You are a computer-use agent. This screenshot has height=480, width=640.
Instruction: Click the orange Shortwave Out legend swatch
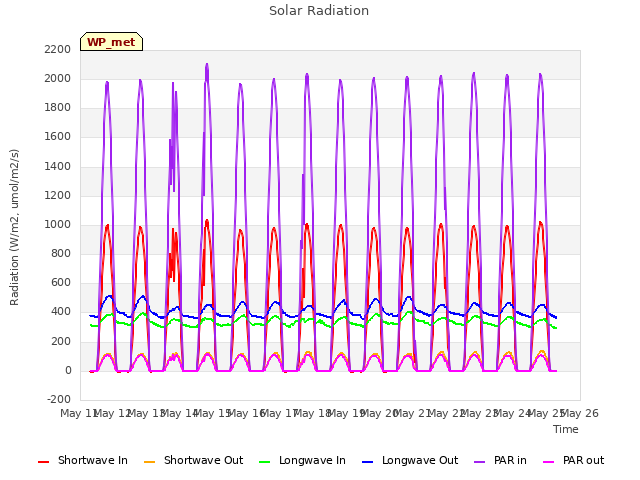pyautogui.click(x=149, y=462)
